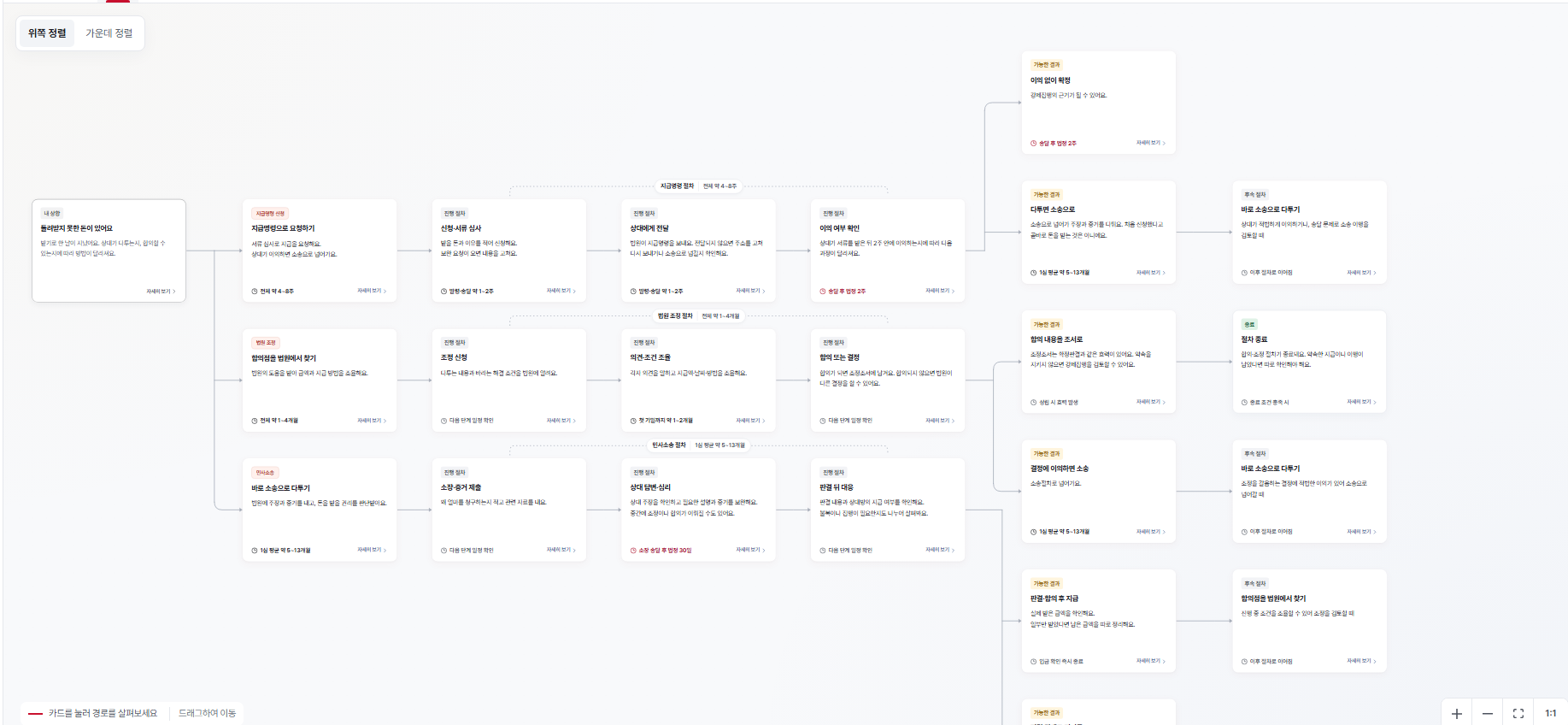
Task: Click clock icon on 절차 종료 card
Action: pos(1244,403)
